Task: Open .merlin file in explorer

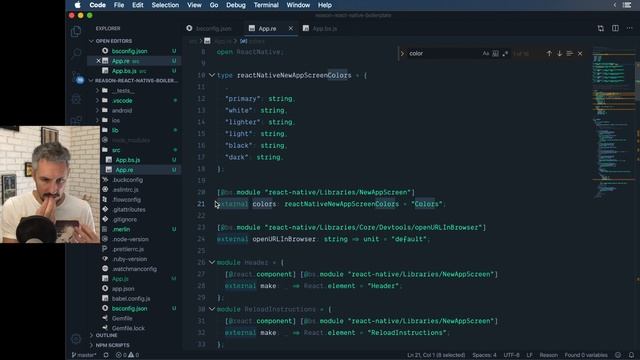Action: 121,229
